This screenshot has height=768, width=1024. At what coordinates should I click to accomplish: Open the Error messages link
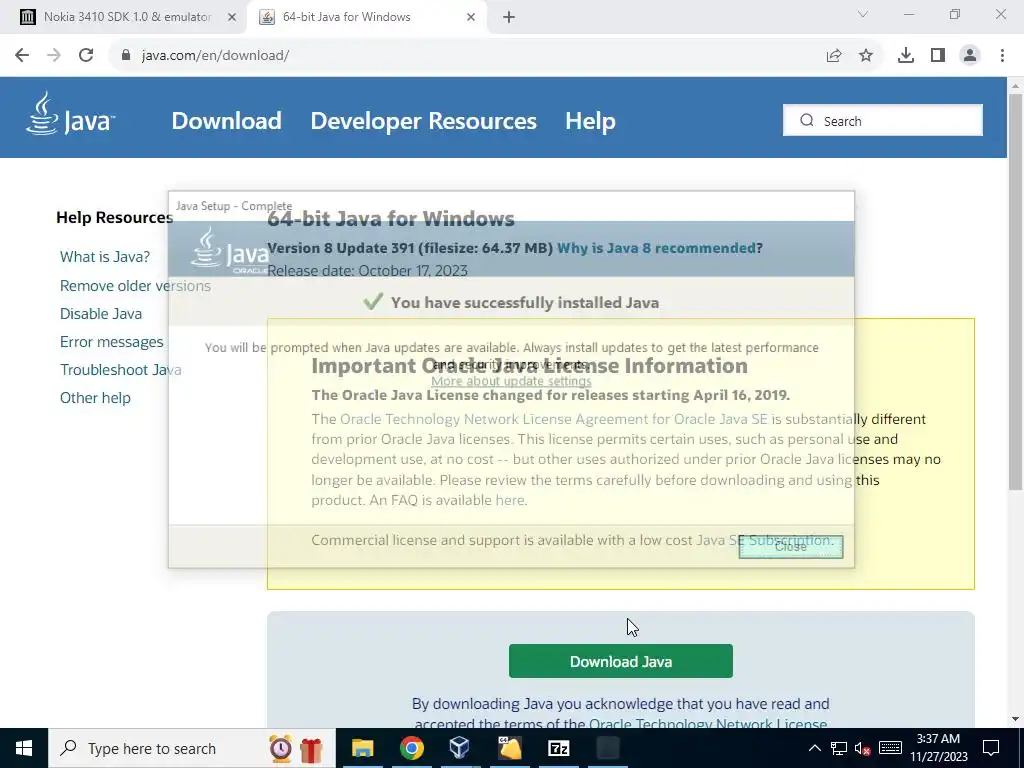[x=111, y=342]
